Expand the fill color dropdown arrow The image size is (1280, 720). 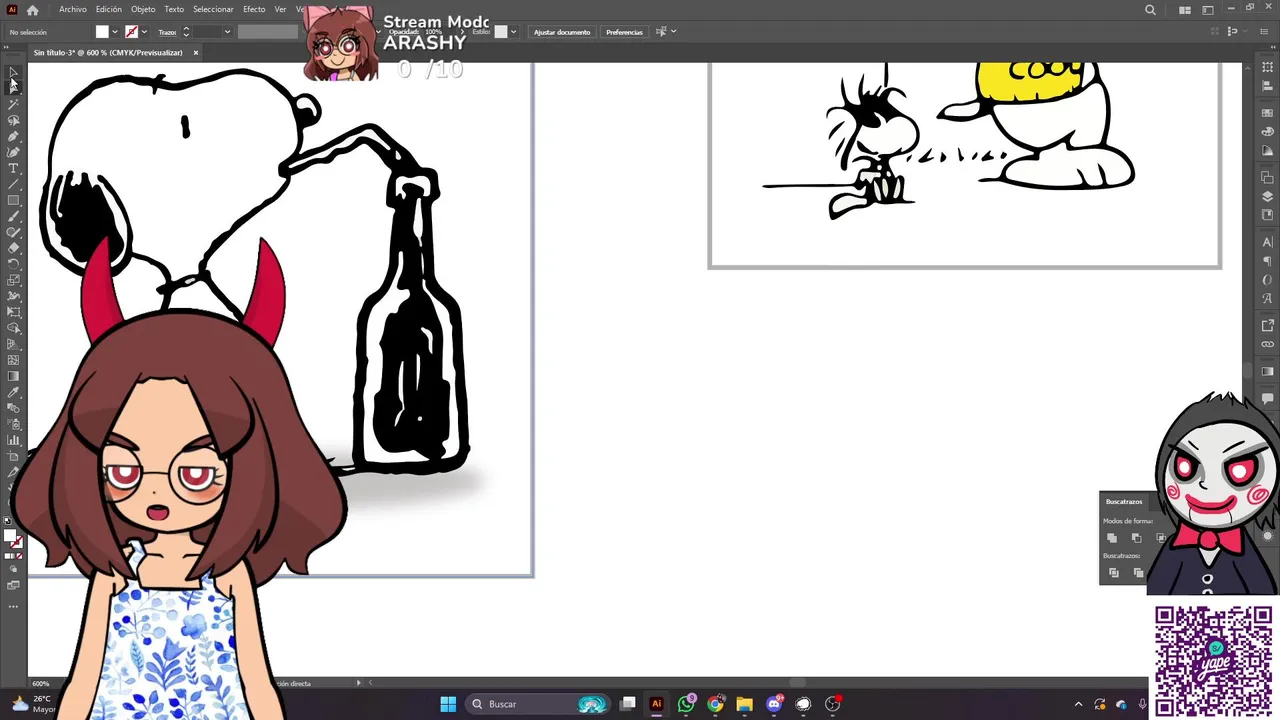click(115, 32)
